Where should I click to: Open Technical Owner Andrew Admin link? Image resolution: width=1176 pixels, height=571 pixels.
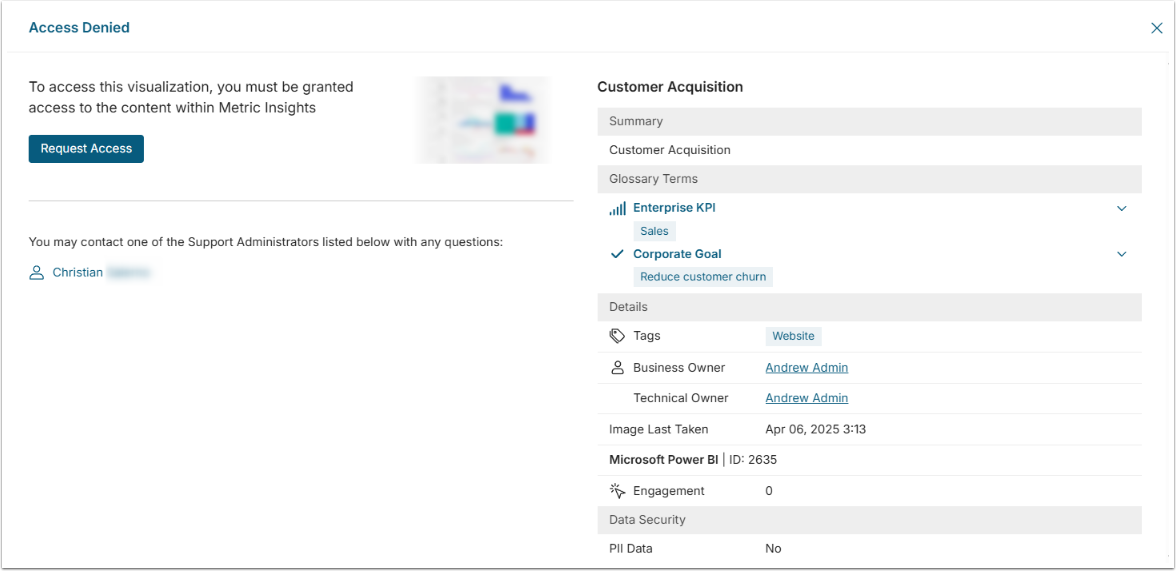click(807, 398)
